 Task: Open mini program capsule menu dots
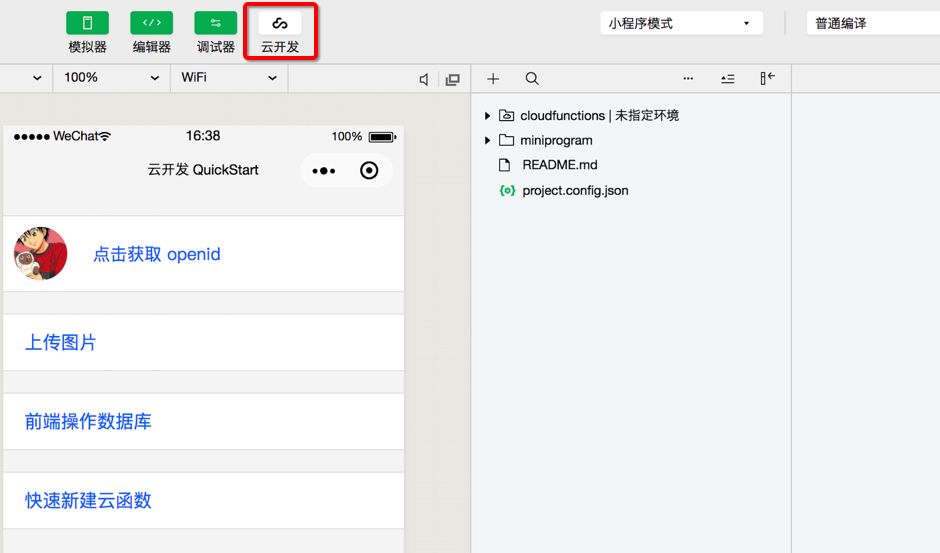[324, 171]
